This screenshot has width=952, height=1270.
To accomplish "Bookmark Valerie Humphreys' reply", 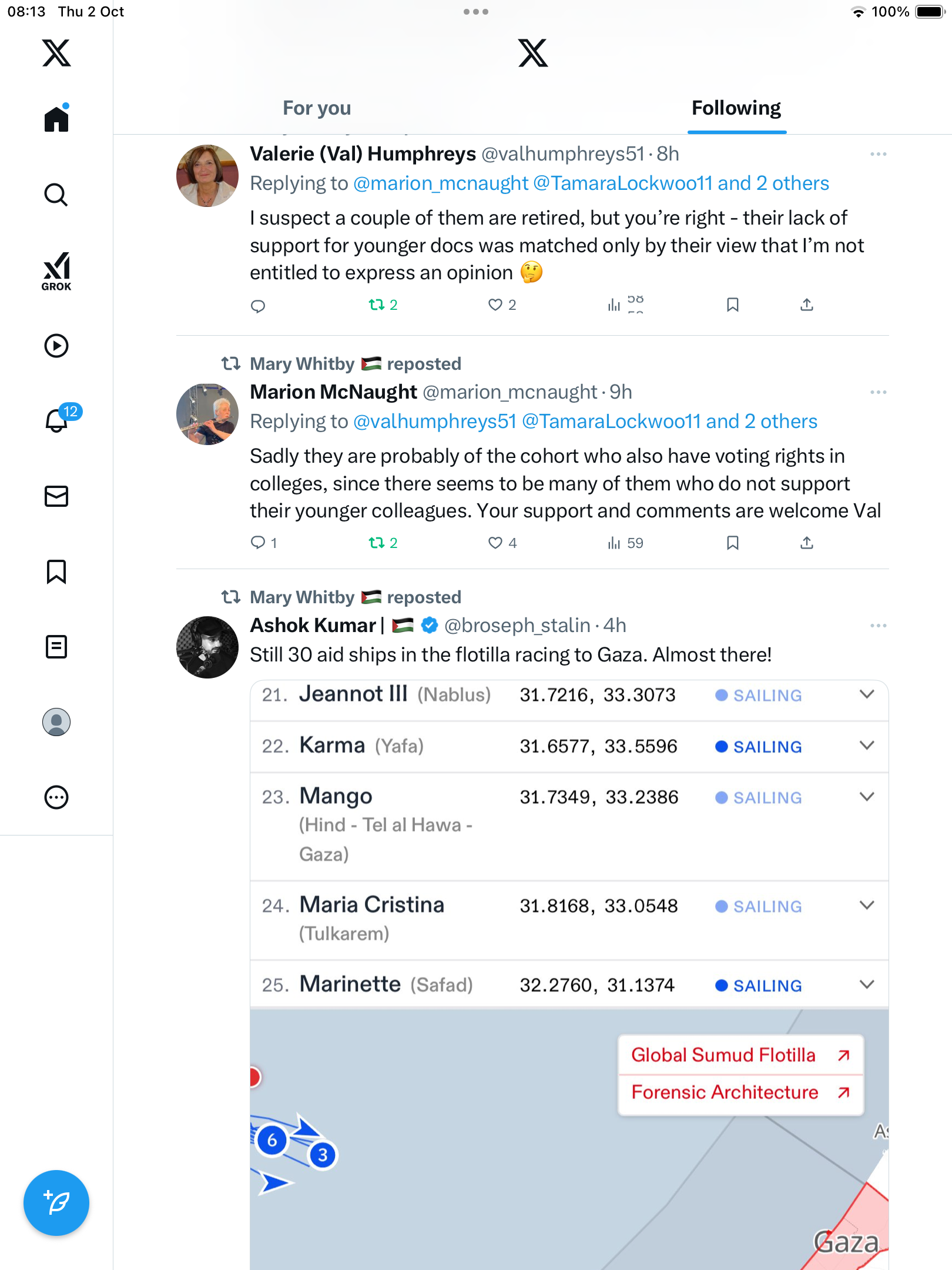I will (732, 305).
